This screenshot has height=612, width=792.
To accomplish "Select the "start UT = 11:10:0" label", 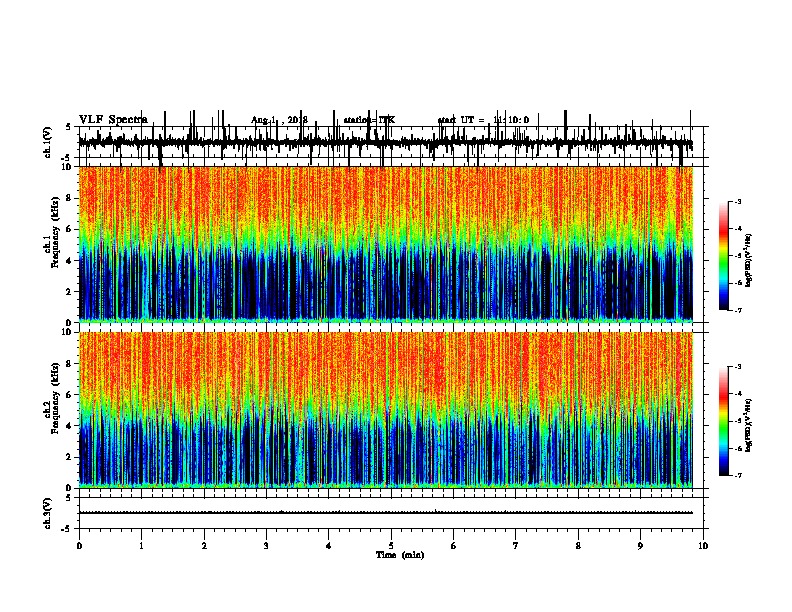I will pos(483,120).
